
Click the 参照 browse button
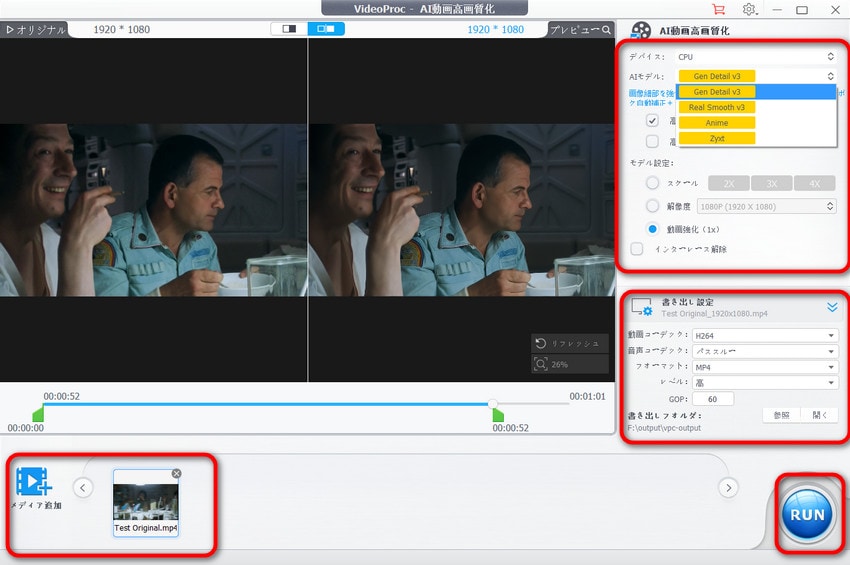pos(781,415)
